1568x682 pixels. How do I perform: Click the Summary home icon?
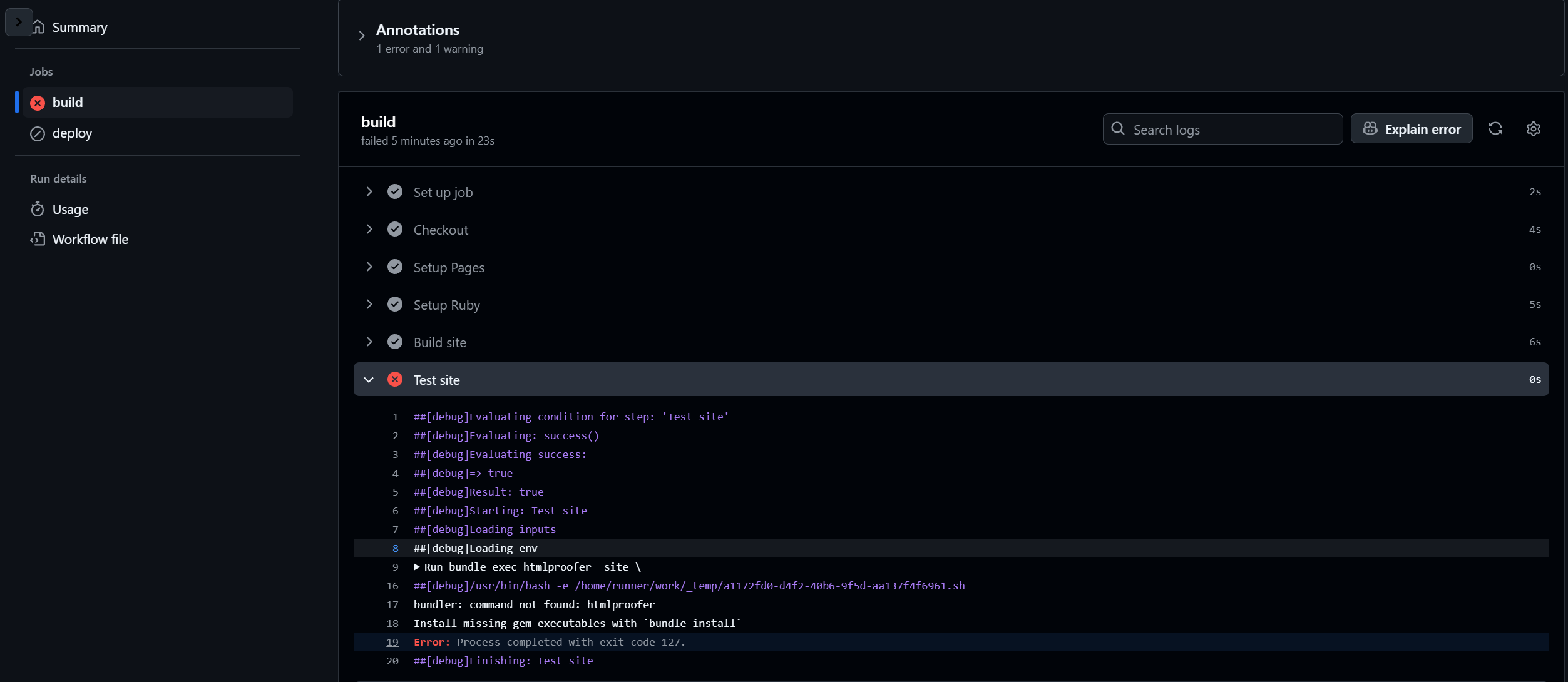coord(39,27)
